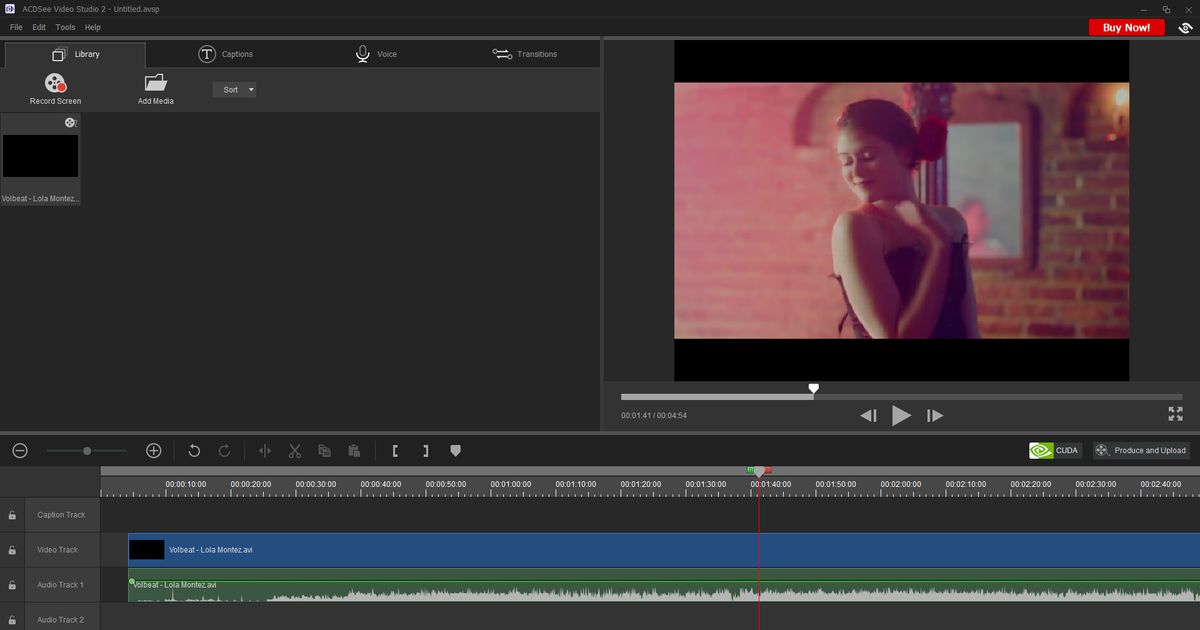The height and width of the screenshot is (630, 1200).
Task: Select the audio waveform clip on Audio Track 1
Action: (x=664, y=587)
